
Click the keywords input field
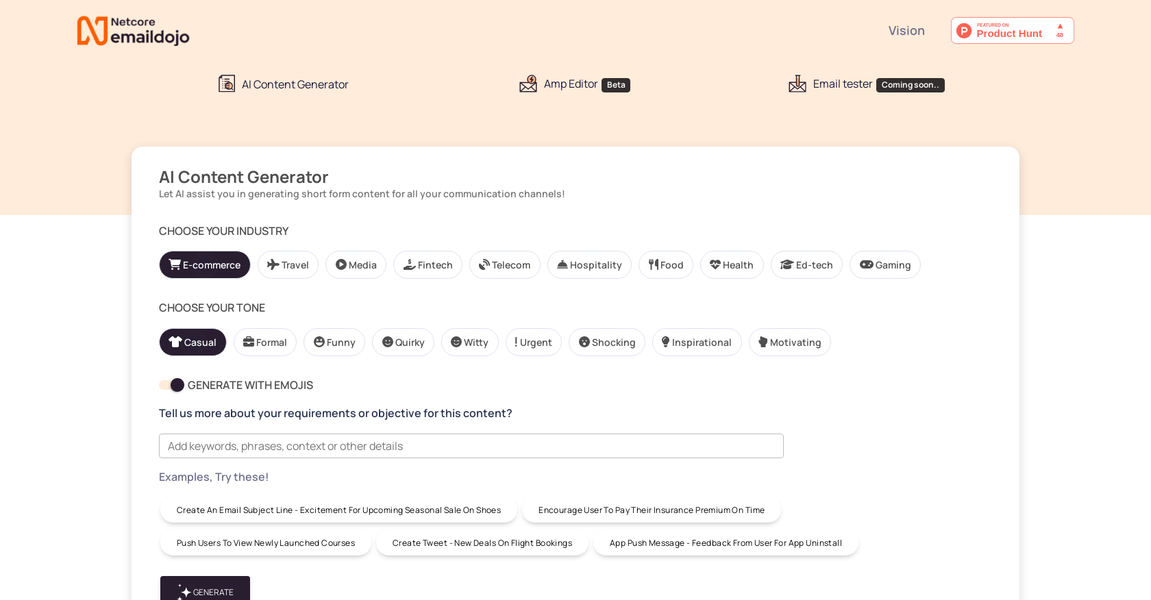pyautogui.click(x=470, y=445)
